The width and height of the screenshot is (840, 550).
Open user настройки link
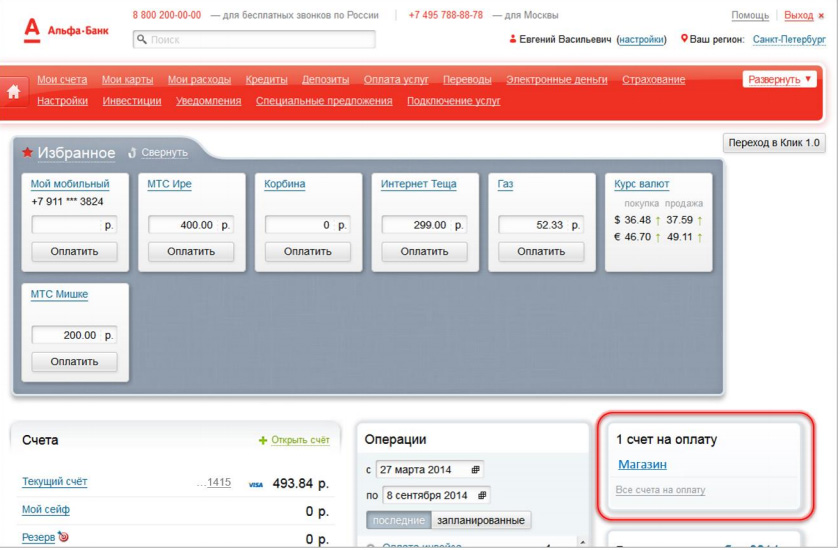641,40
